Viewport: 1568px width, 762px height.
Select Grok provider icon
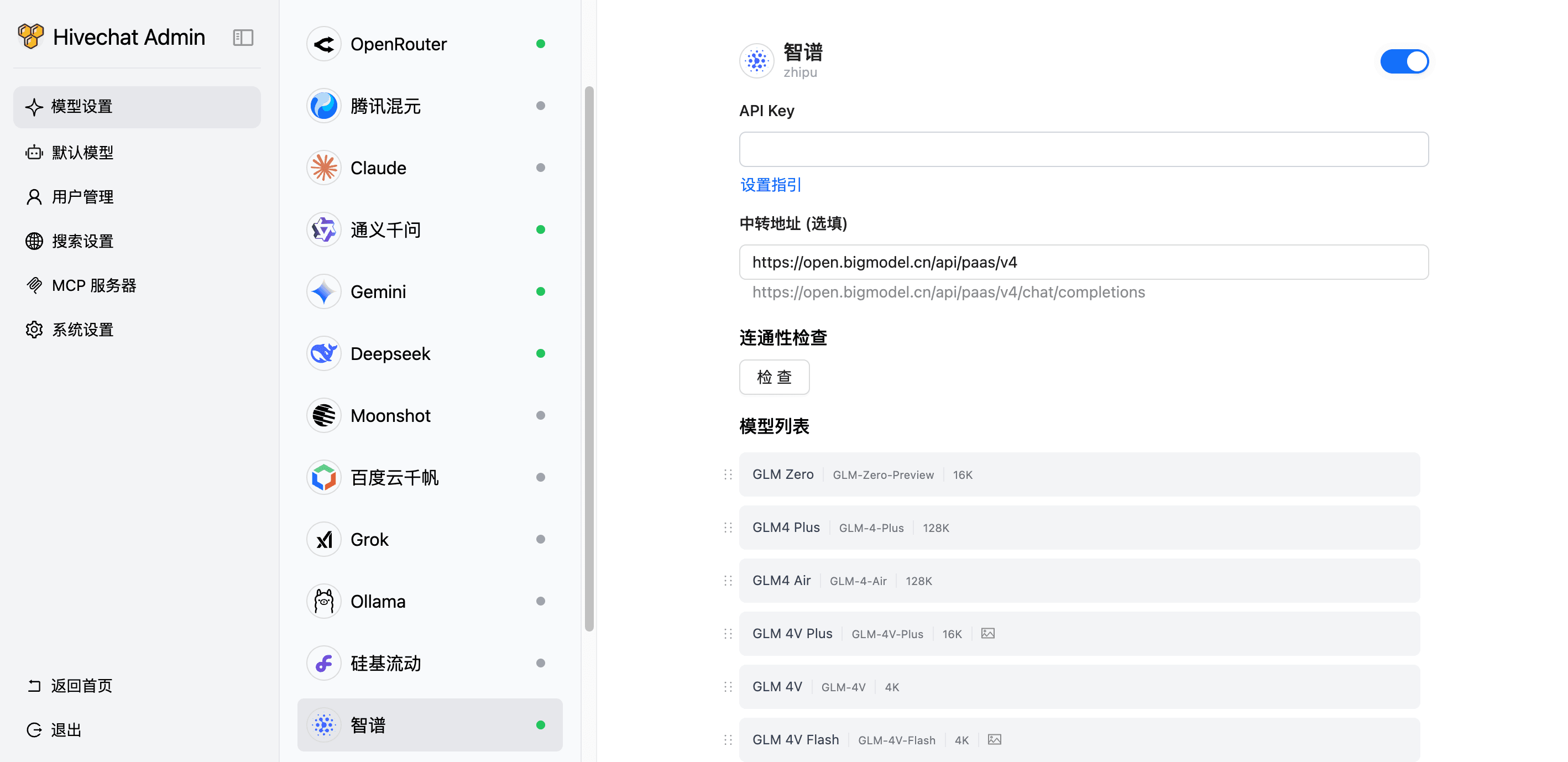tap(324, 539)
